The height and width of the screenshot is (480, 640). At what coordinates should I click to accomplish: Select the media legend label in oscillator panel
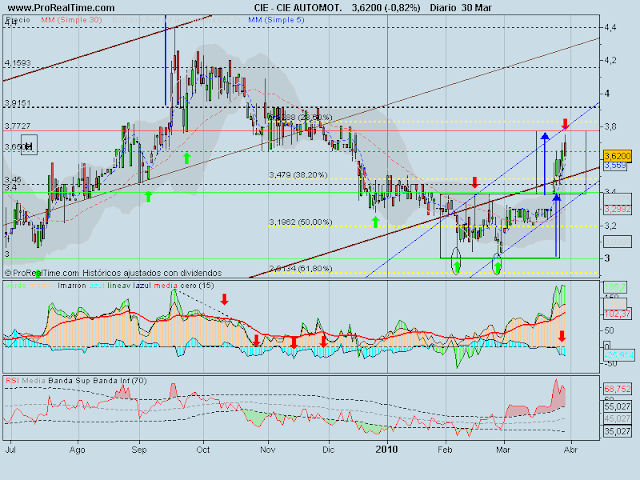166,286
